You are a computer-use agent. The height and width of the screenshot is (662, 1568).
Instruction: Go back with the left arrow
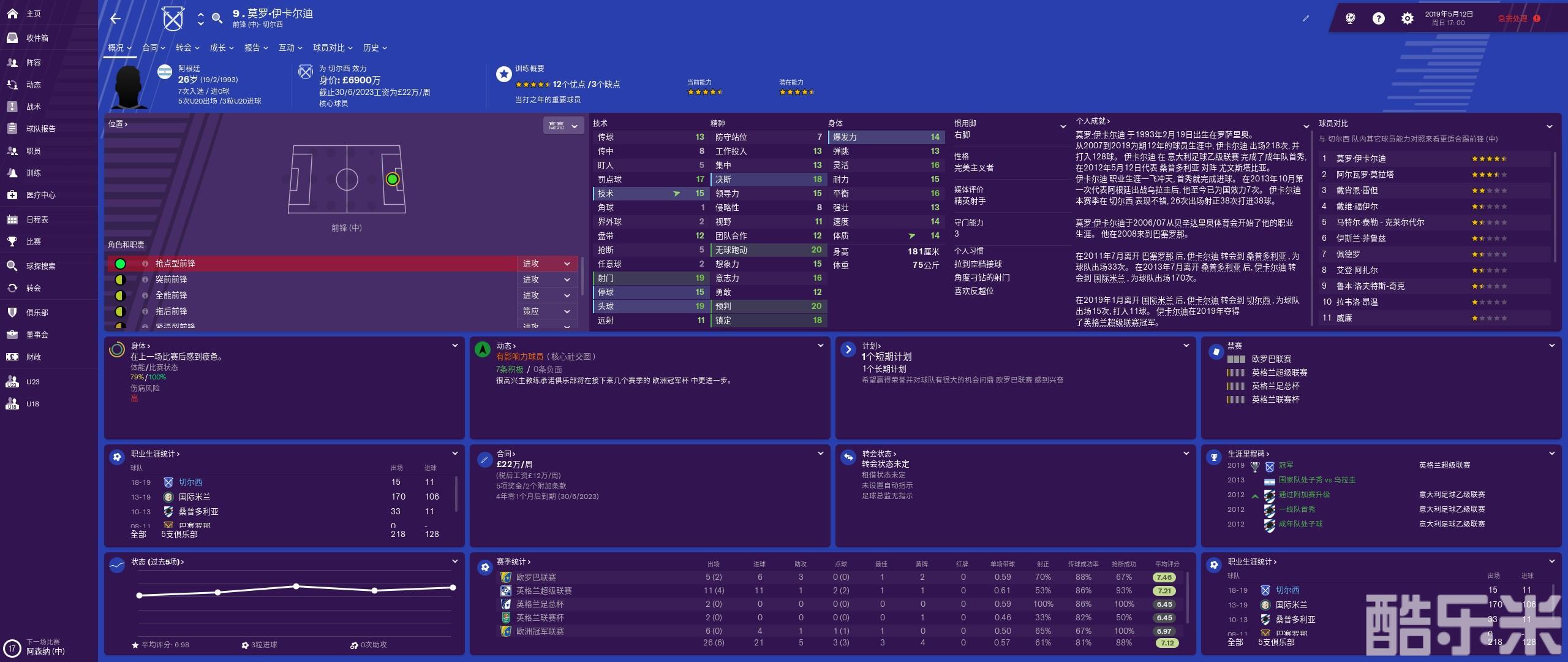pos(115,18)
